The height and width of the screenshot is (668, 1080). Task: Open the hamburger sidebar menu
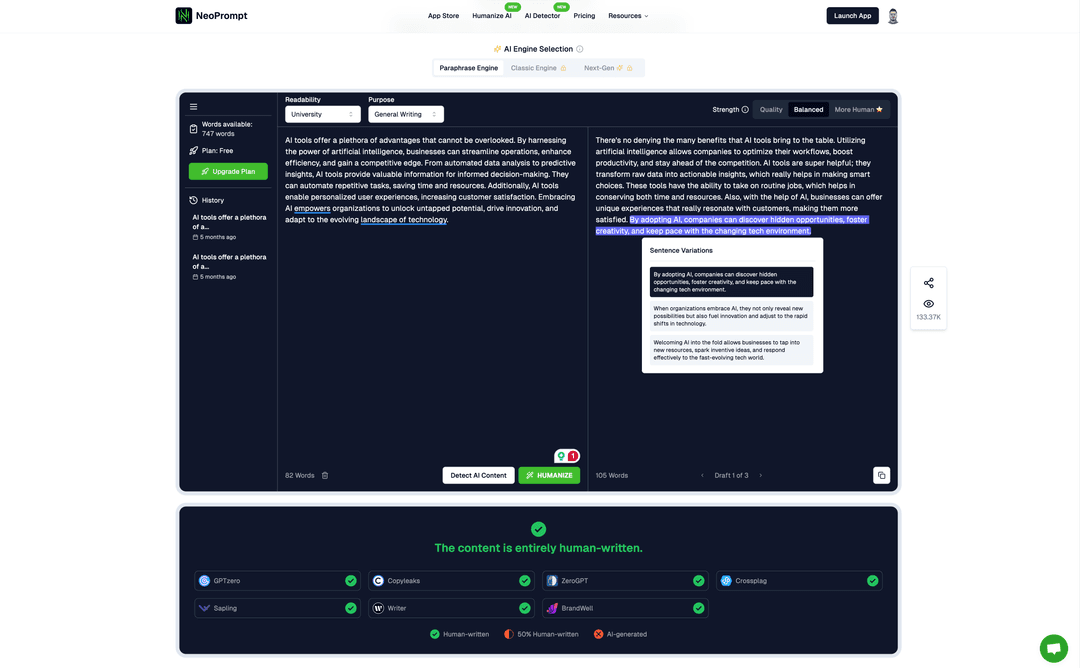[x=194, y=107]
